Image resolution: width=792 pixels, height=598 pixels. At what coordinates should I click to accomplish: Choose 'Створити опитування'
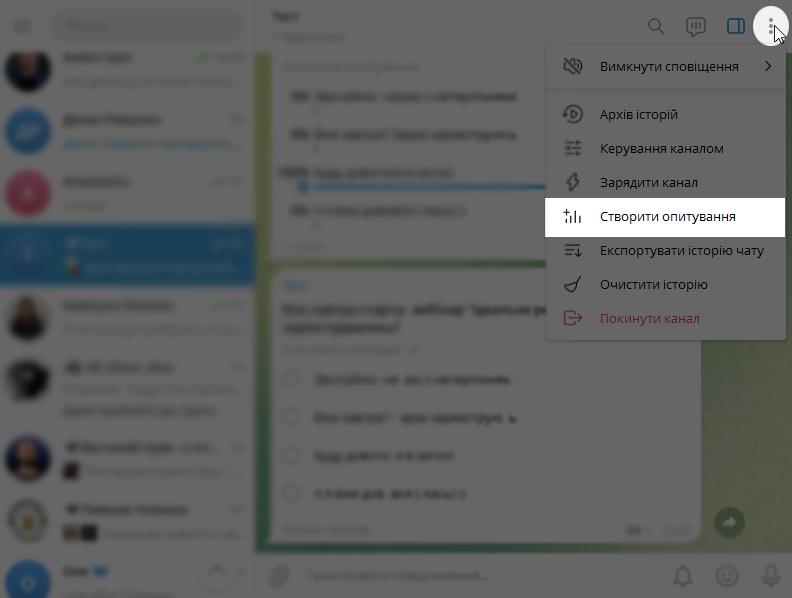click(x=665, y=216)
